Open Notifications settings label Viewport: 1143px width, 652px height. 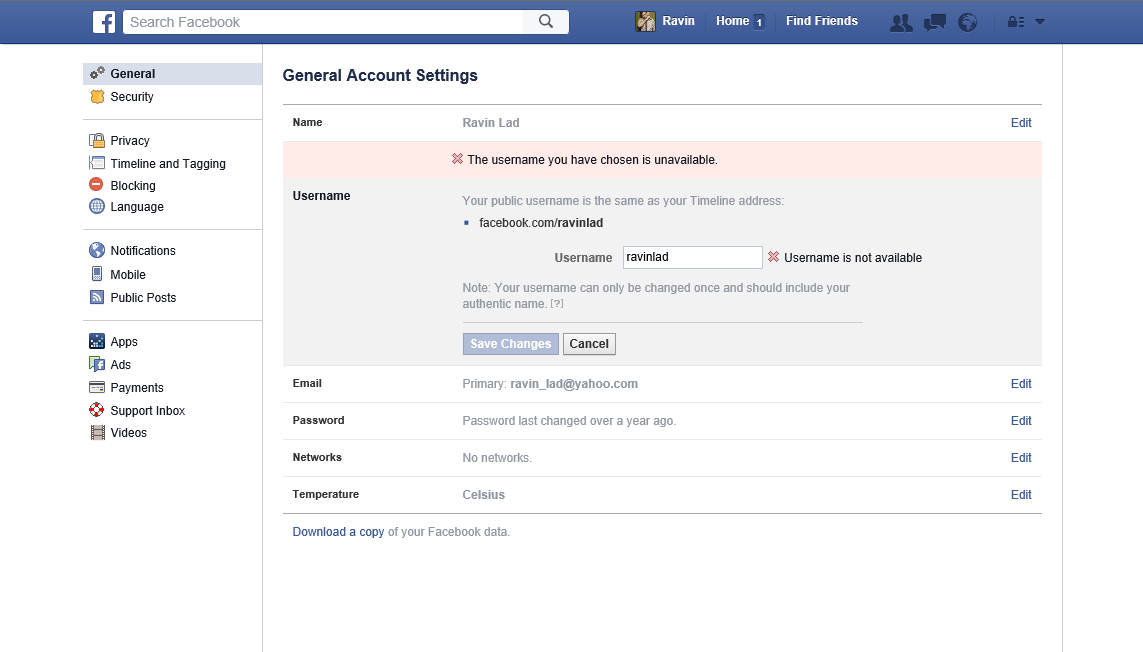[x=143, y=250]
